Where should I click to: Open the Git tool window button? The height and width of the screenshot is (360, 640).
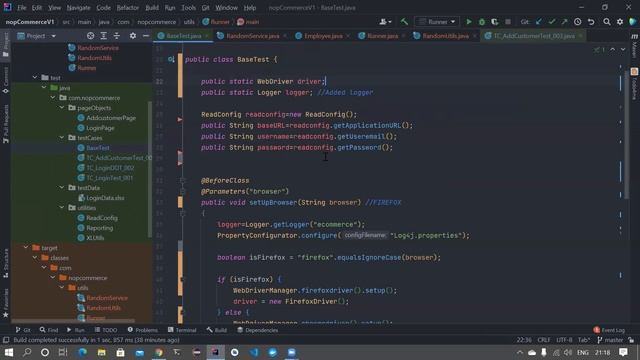pyautogui.click(x=23, y=330)
